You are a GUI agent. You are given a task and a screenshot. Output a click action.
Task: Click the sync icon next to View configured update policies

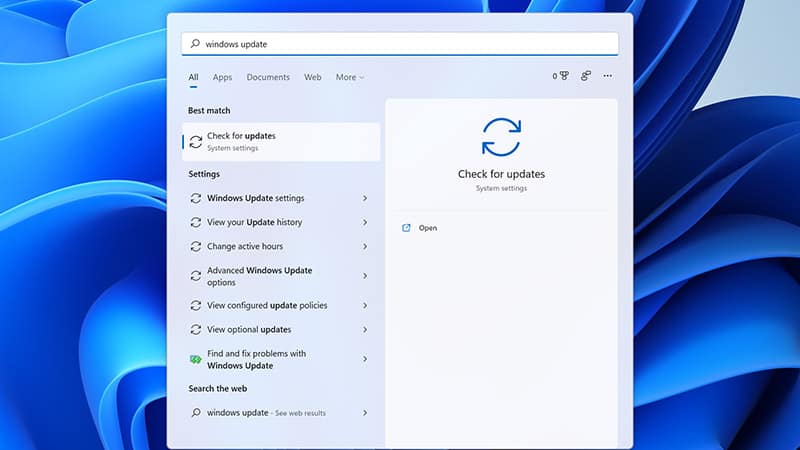point(195,306)
